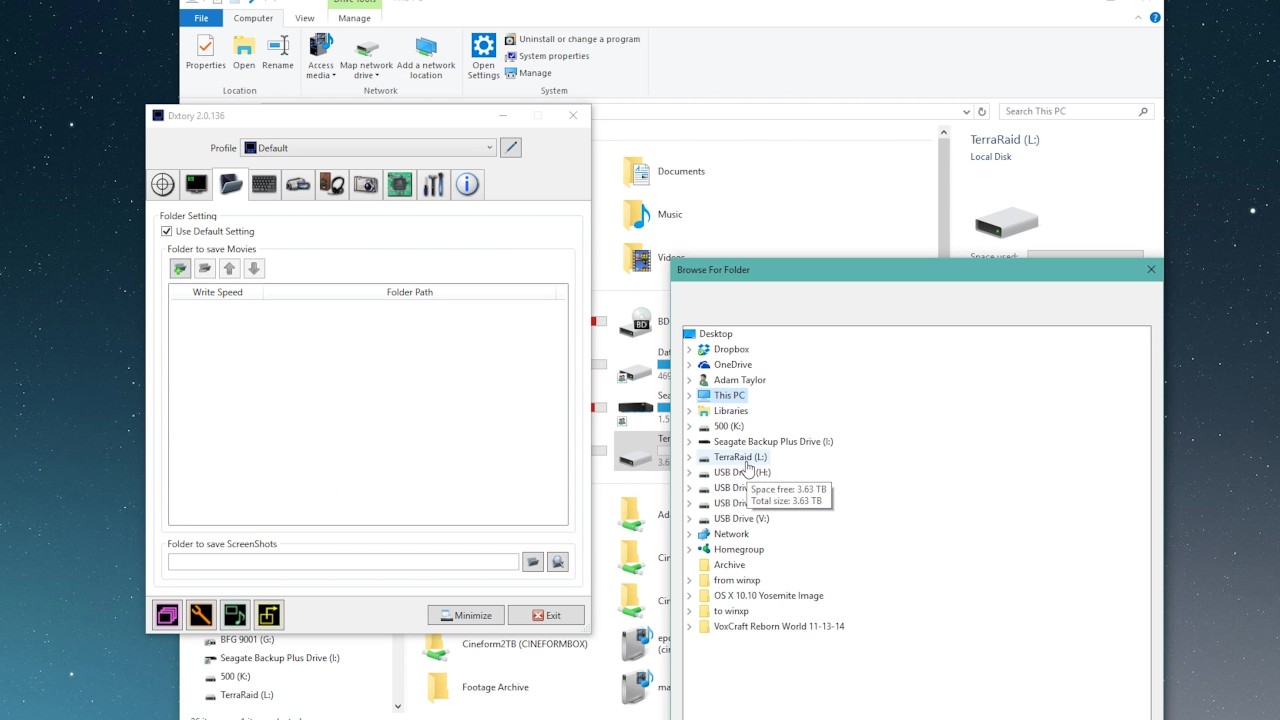
Task: Open the photo camera screenshot settings tab
Action: (x=366, y=184)
